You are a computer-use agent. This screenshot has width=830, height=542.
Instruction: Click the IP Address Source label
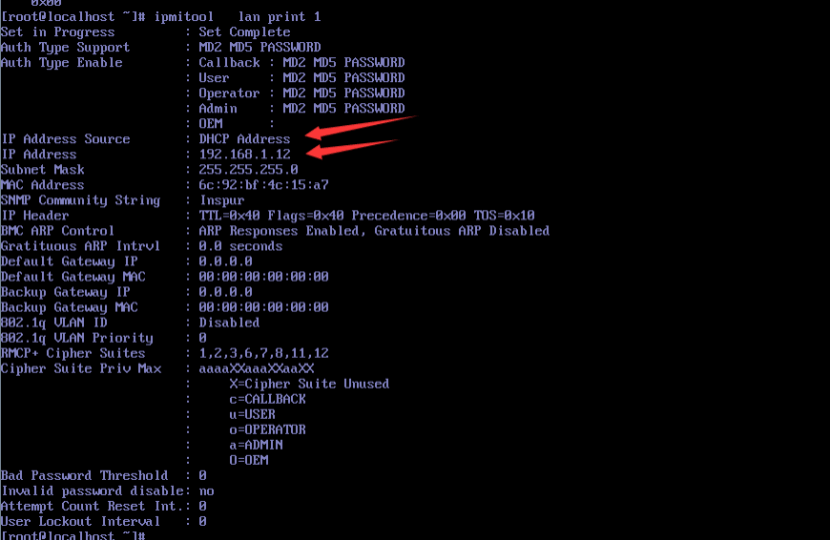click(x=66, y=139)
